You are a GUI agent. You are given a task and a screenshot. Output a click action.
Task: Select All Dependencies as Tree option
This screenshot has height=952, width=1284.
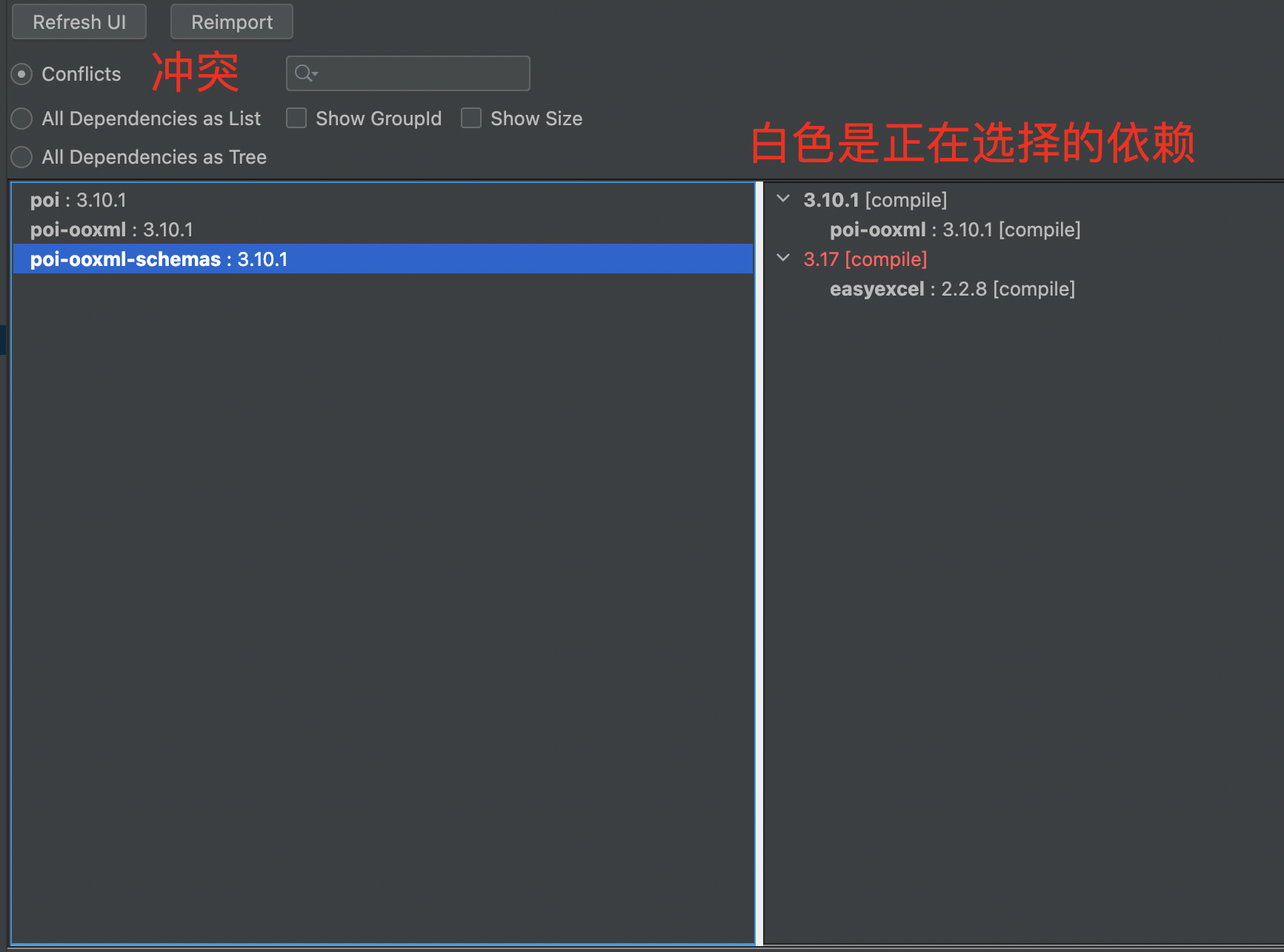click(x=22, y=157)
